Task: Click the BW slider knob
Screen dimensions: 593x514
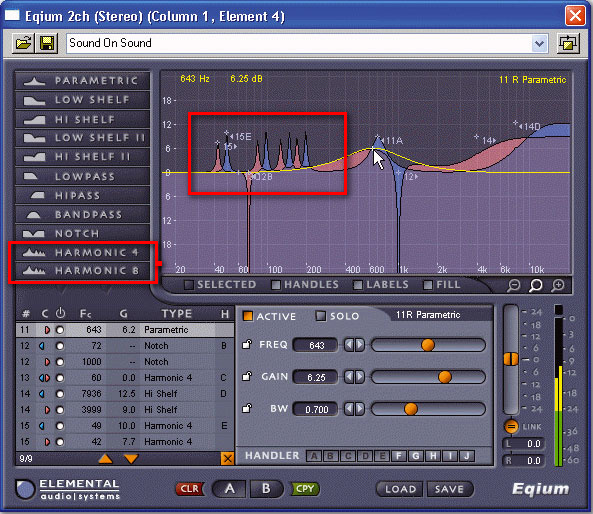Action: [x=411, y=409]
